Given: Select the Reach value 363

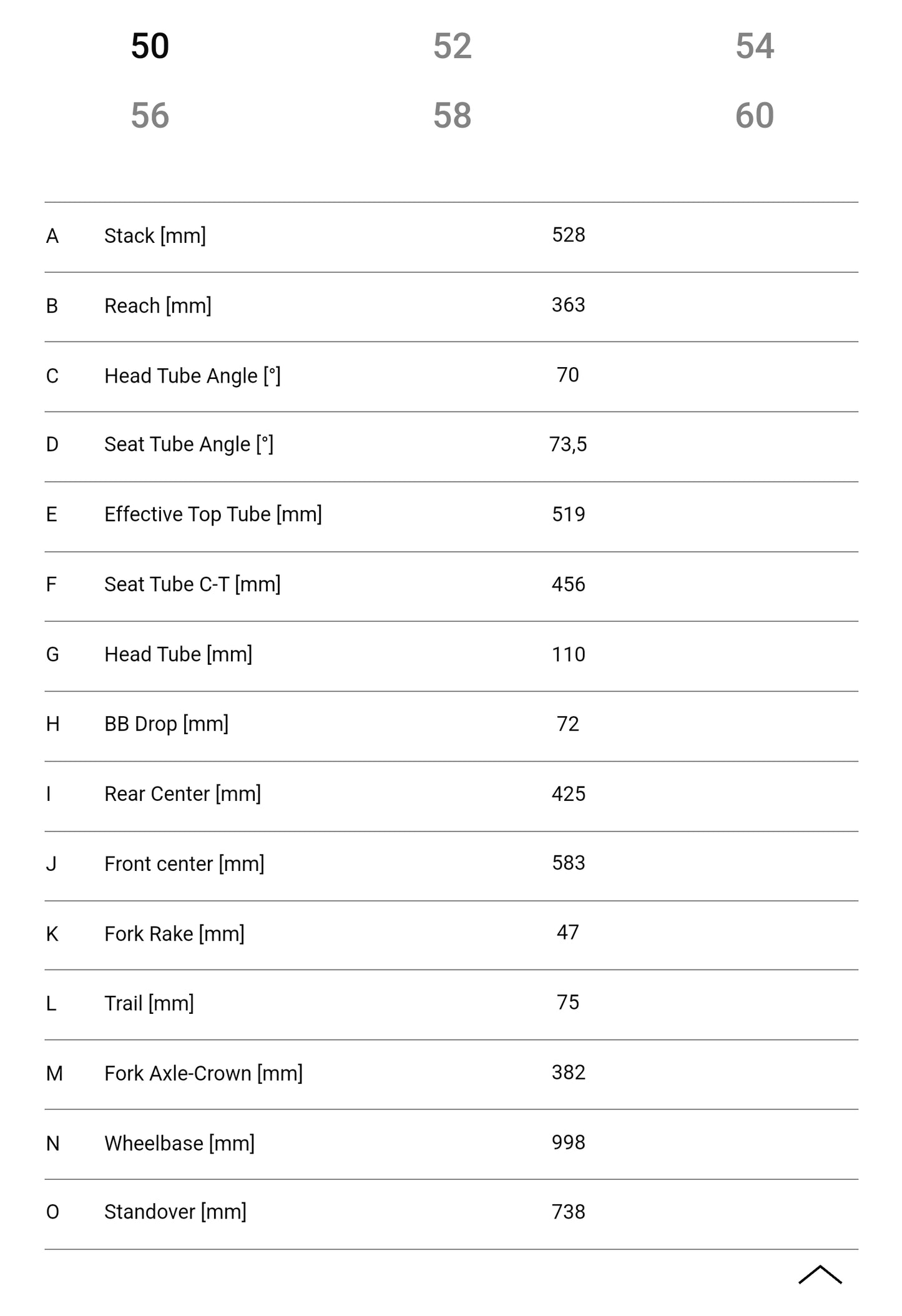Looking at the screenshot, I should point(568,305).
